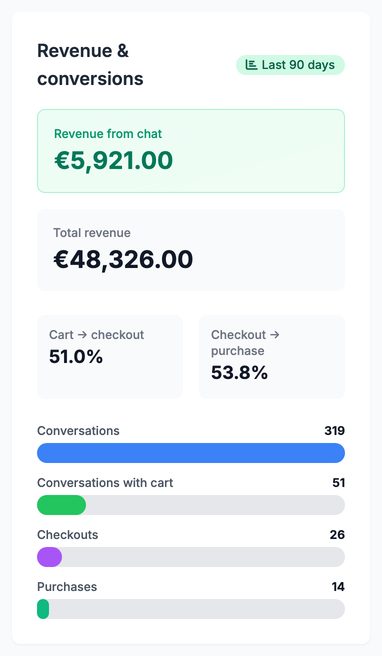Click the green Conversations with cart bar
Viewport: 382px width, 656px height.
[62, 505]
